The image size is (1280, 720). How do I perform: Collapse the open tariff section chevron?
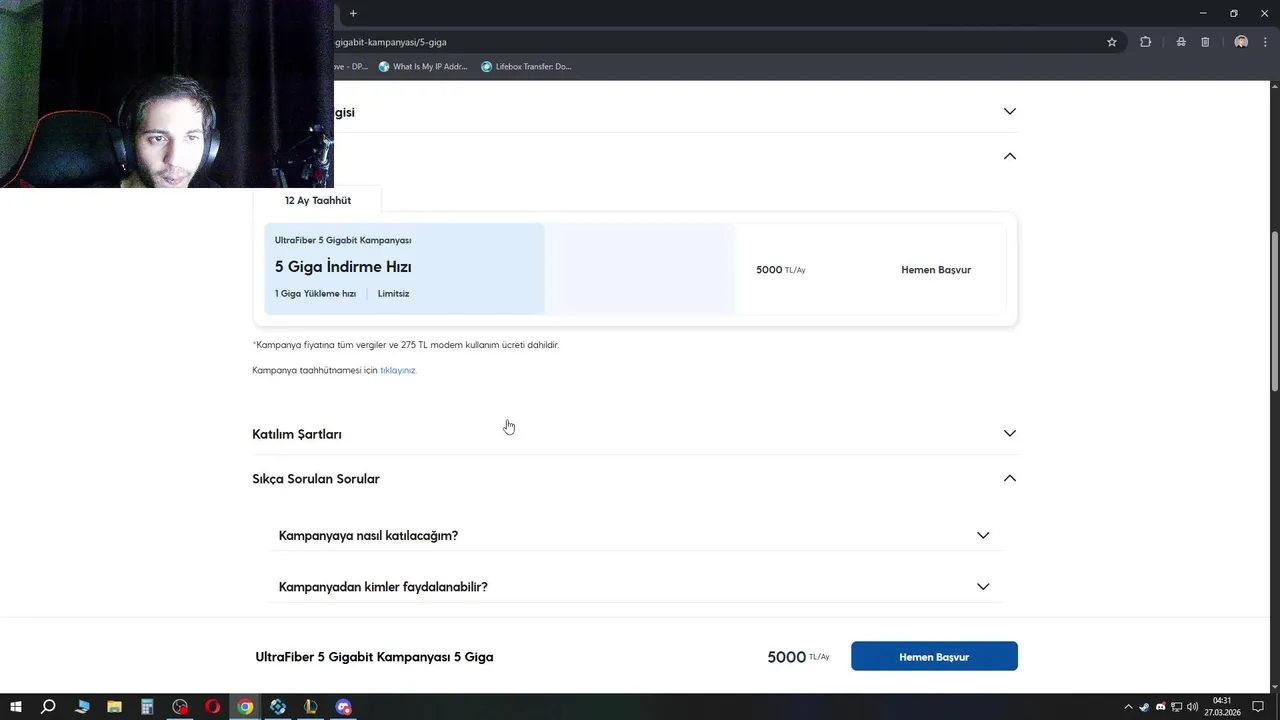1010,156
